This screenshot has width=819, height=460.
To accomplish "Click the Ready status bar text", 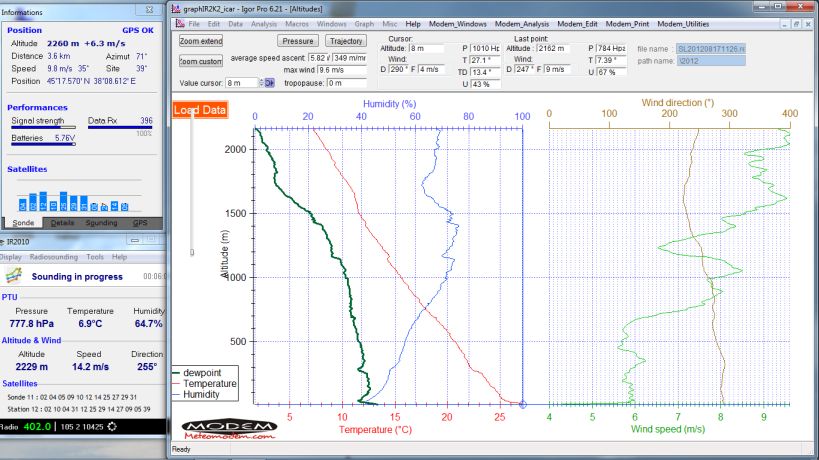I will (x=181, y=449).
